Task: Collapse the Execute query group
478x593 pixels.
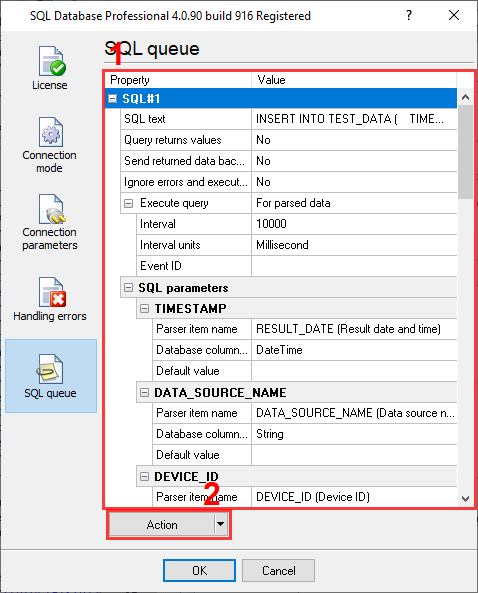Action: coord(129,203)
